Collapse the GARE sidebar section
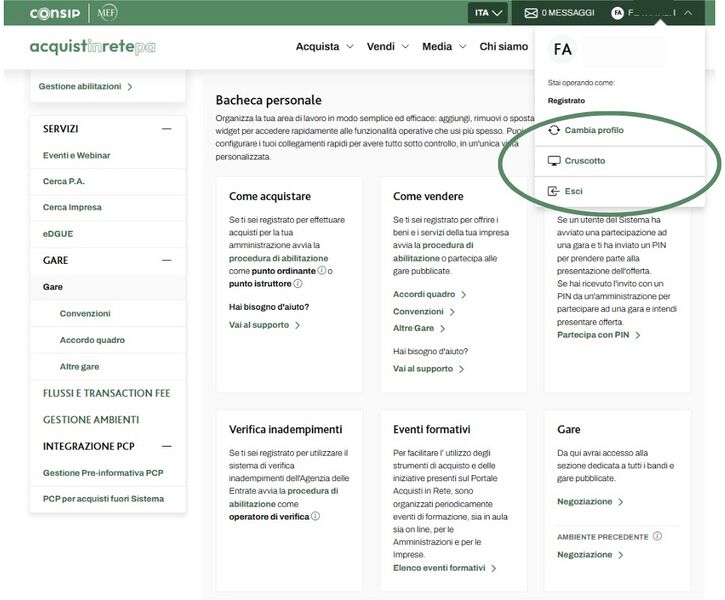The width and height of the screenshot is (725, 600). pyautogui.click(x=166, y=260)
